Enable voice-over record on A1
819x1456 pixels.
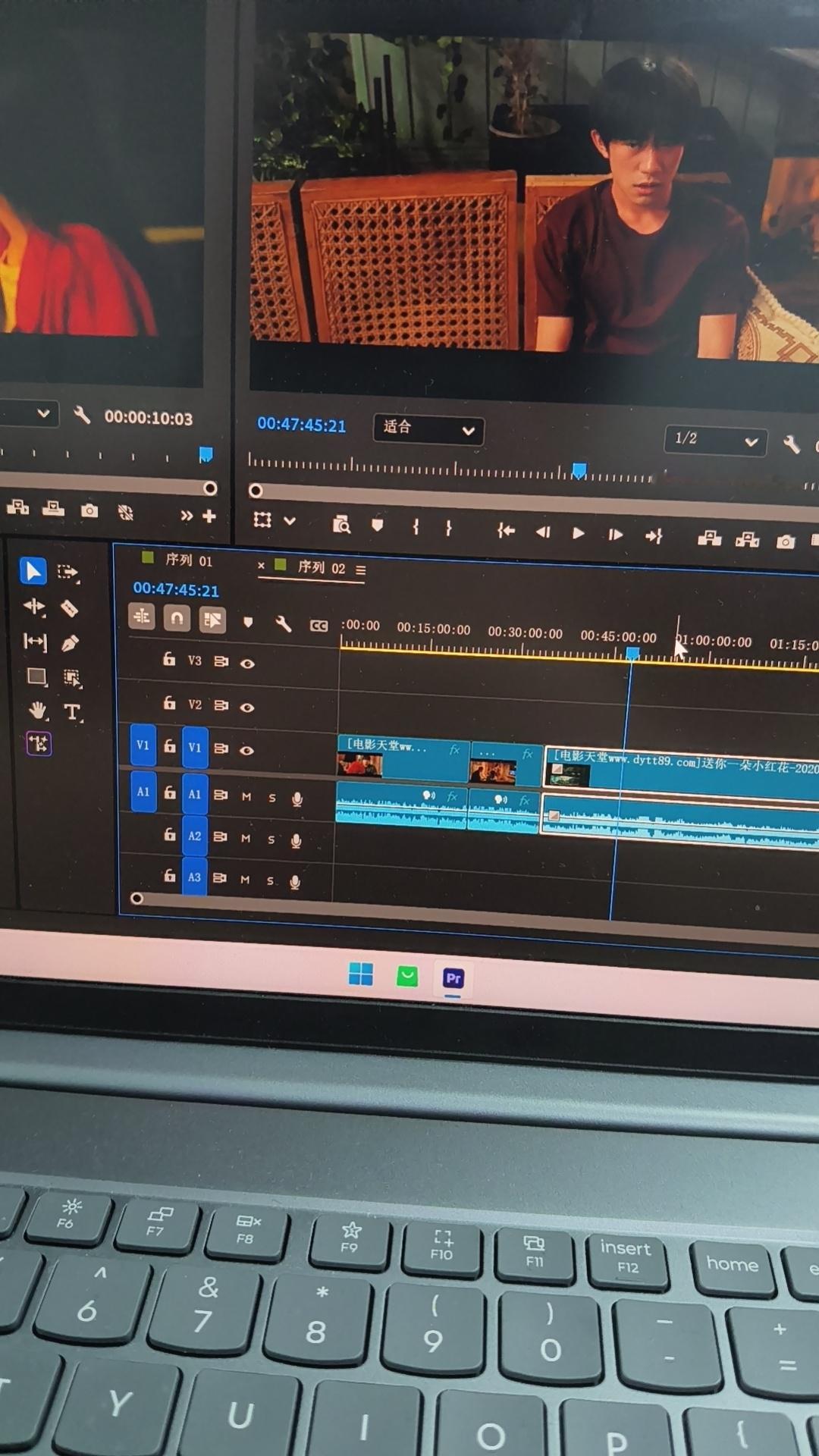[x=297, y=799]
